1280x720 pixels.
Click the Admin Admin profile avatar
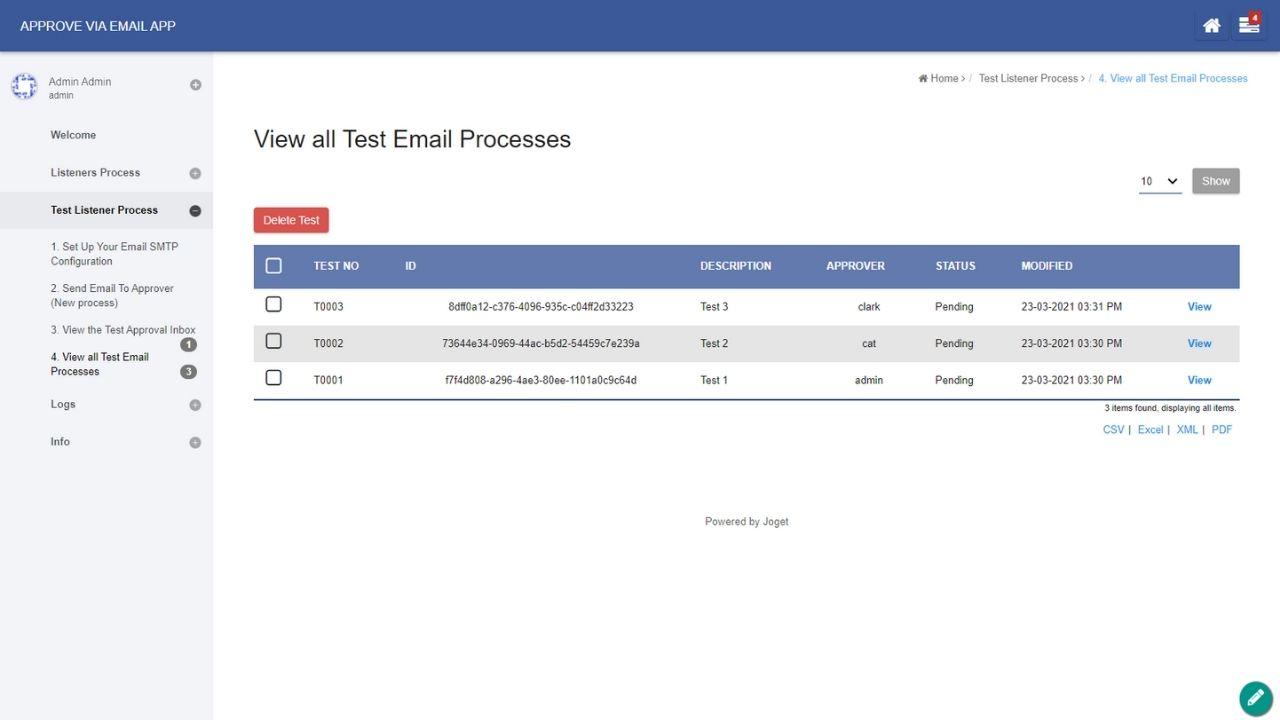24,87
